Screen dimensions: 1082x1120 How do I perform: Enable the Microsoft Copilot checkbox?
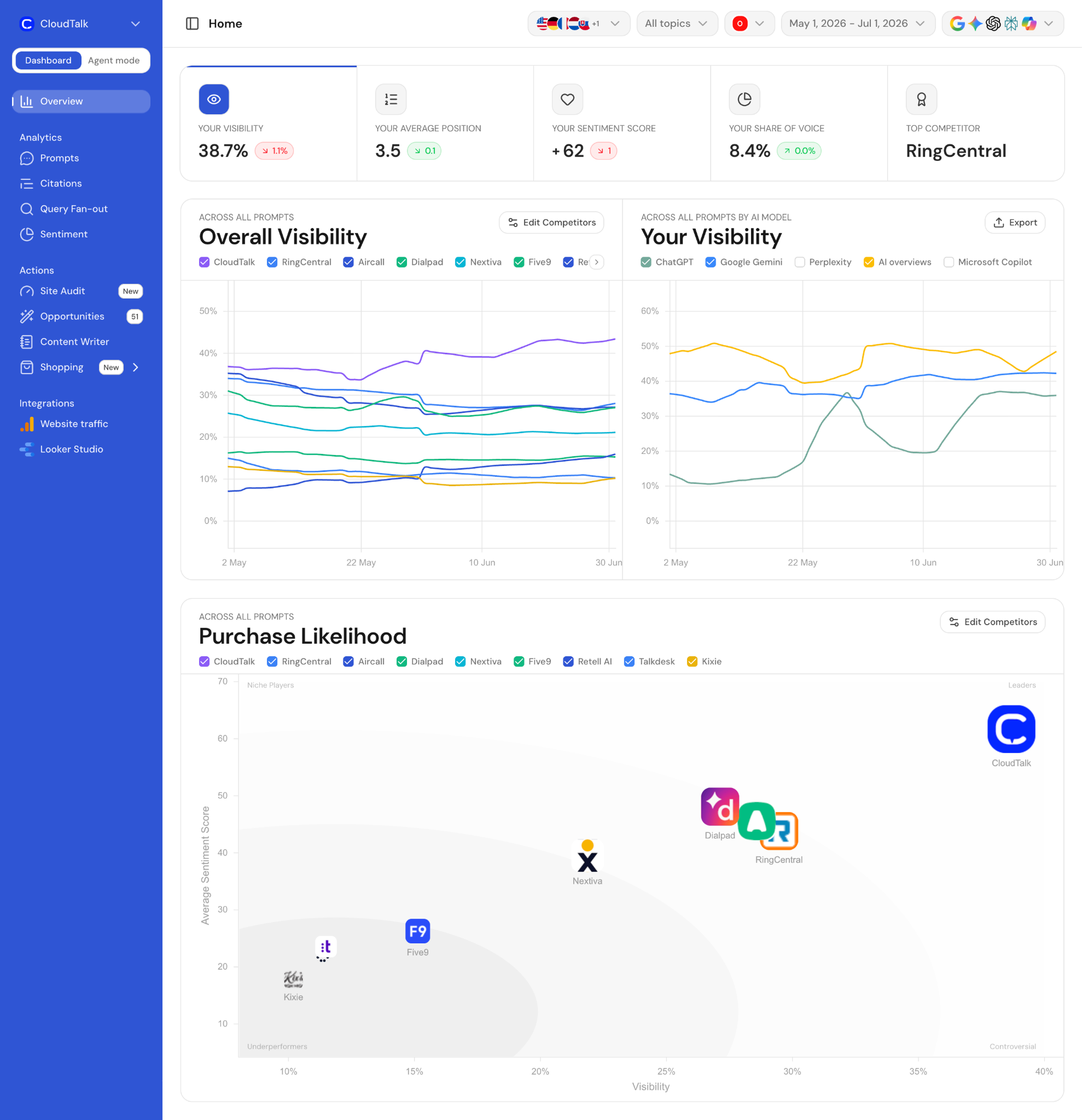click(949, 262)
